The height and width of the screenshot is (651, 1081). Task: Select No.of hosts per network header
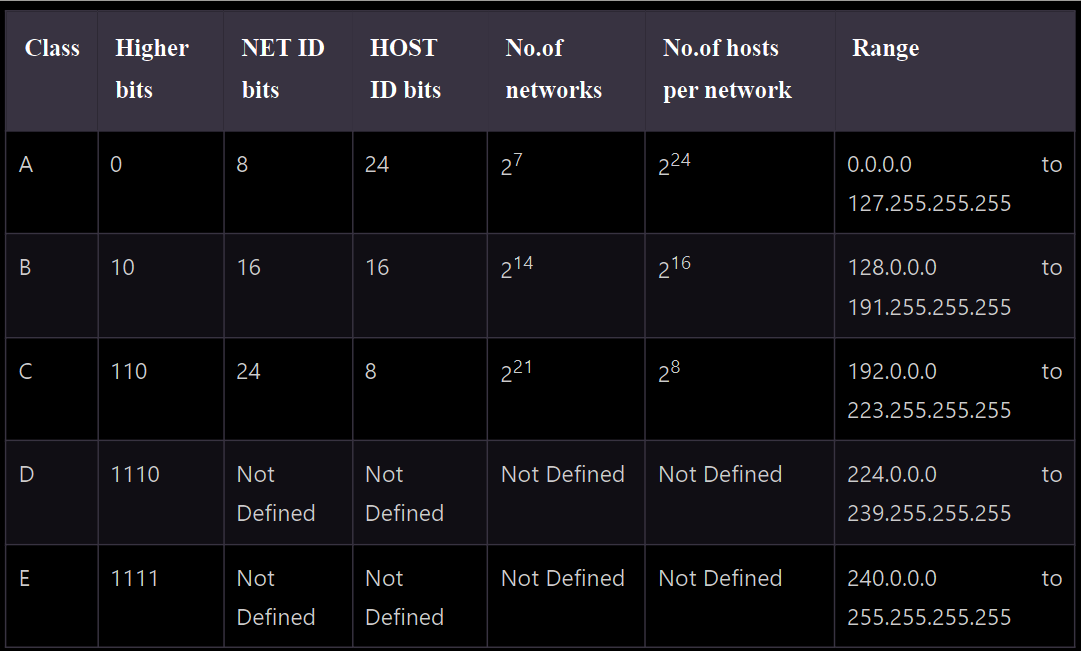point(727,69)
